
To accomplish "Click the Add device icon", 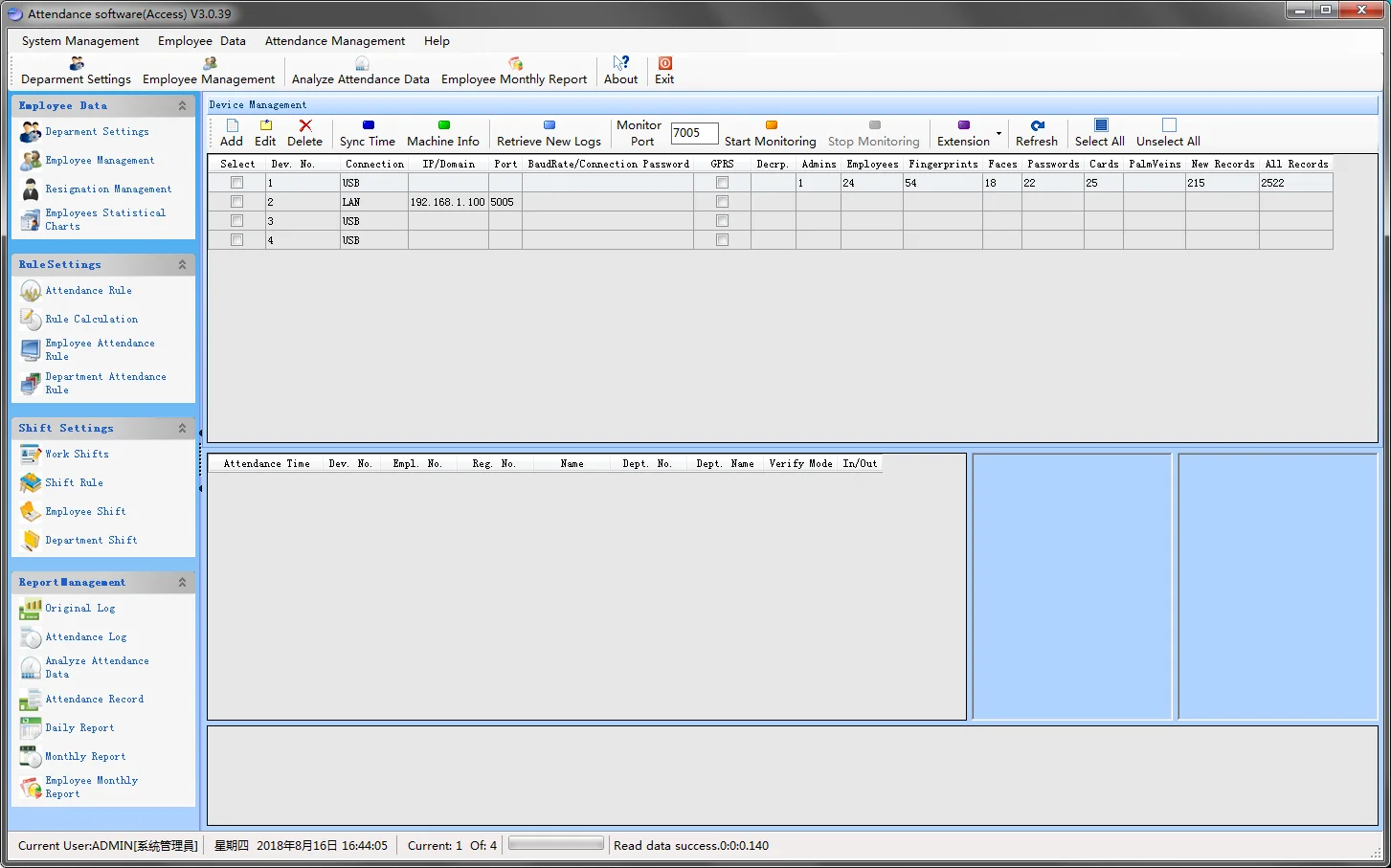I will [x=232, y=126].
